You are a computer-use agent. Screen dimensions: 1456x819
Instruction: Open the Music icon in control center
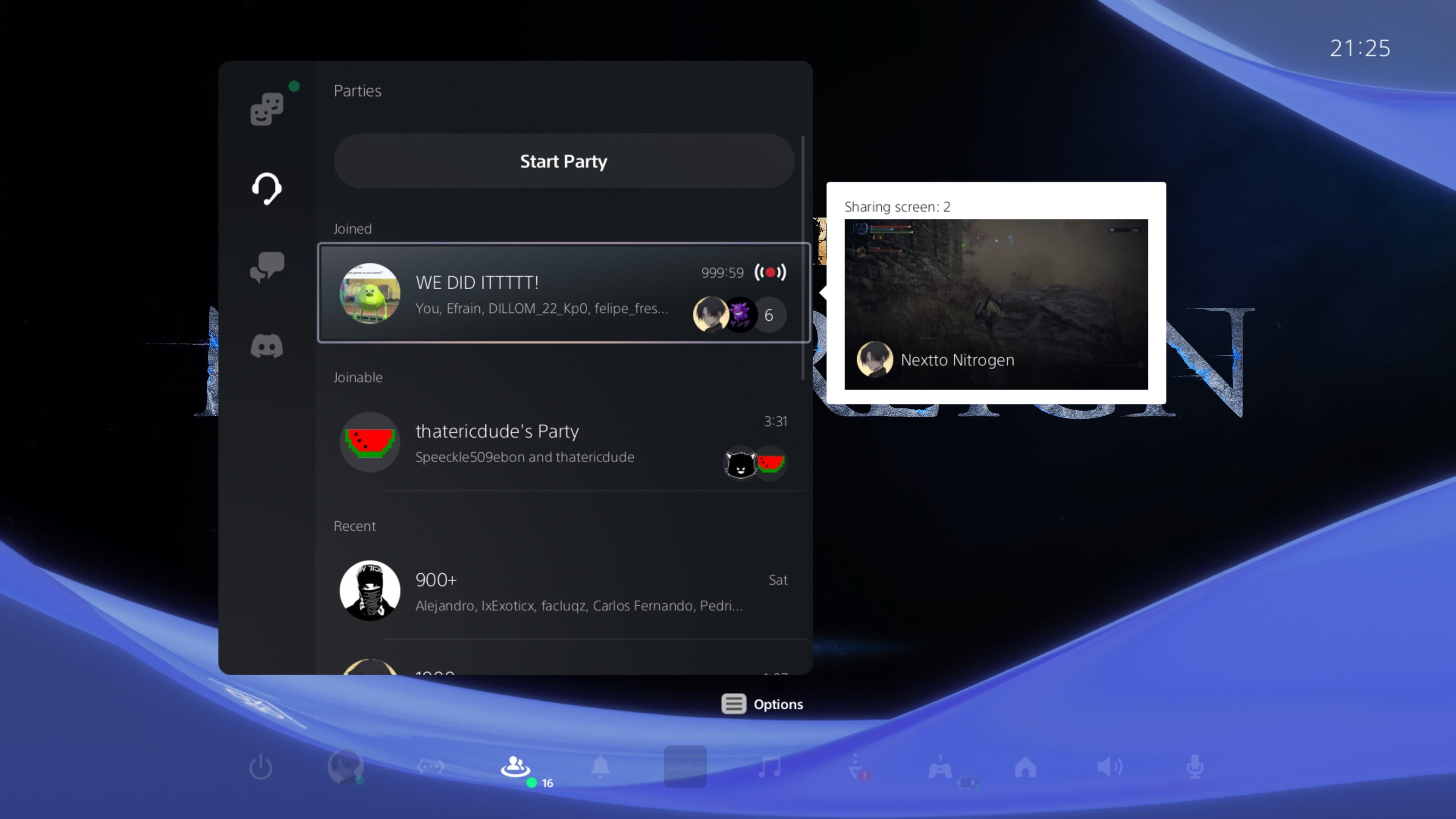770,767
